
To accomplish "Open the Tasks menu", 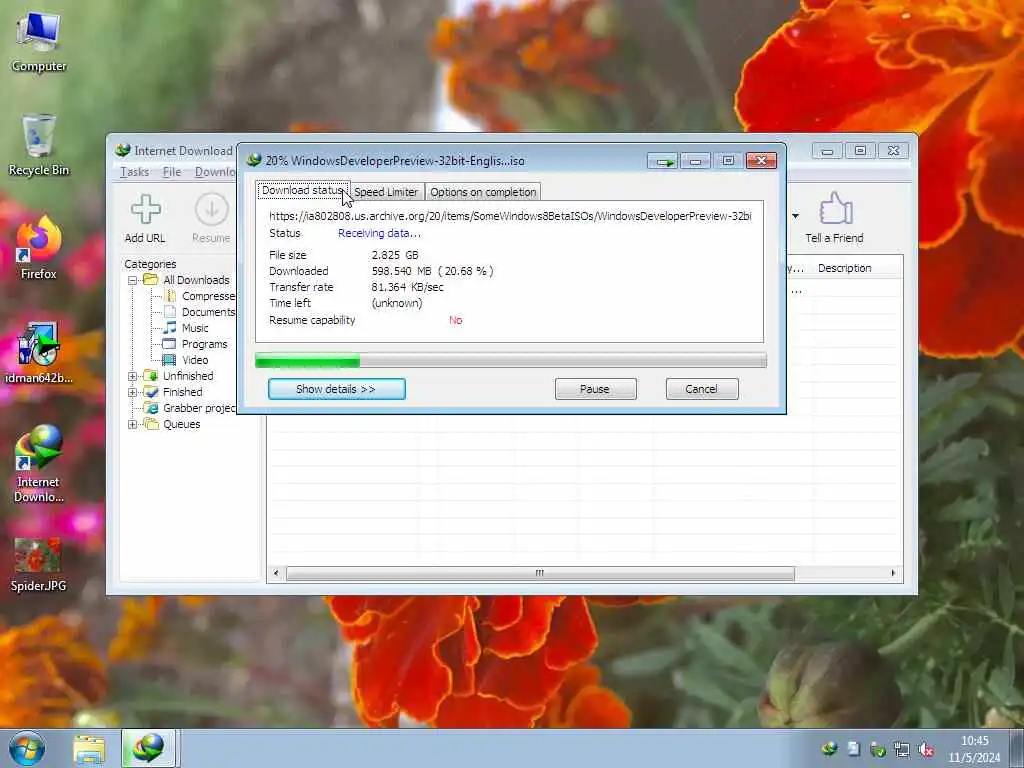I will point(135,172).
